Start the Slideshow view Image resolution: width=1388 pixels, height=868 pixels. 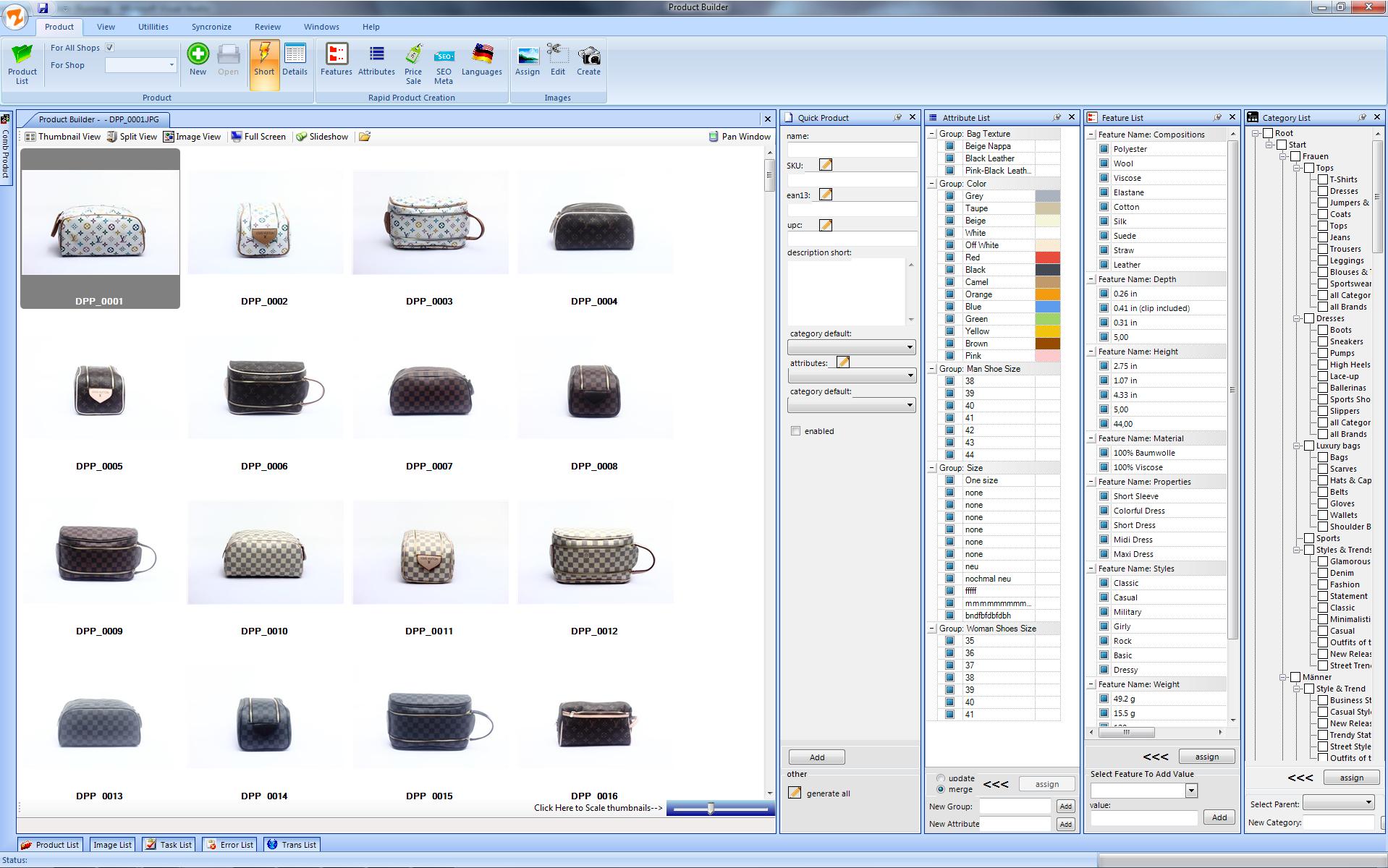click(322, 137)
